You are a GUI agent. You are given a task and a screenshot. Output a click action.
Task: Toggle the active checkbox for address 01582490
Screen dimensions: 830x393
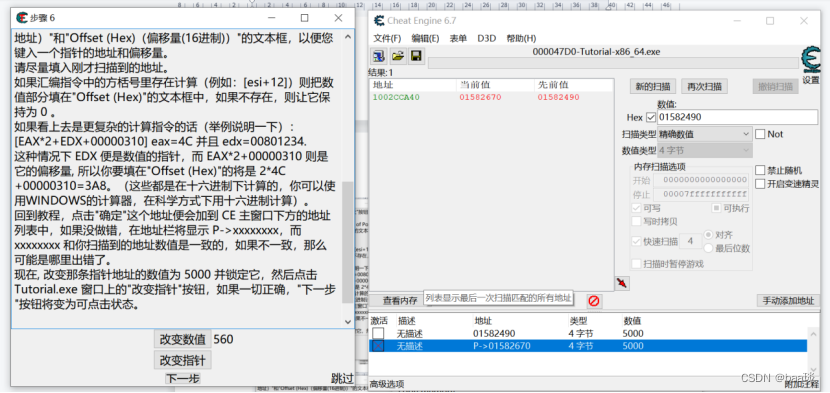click(x=378, y=334)
